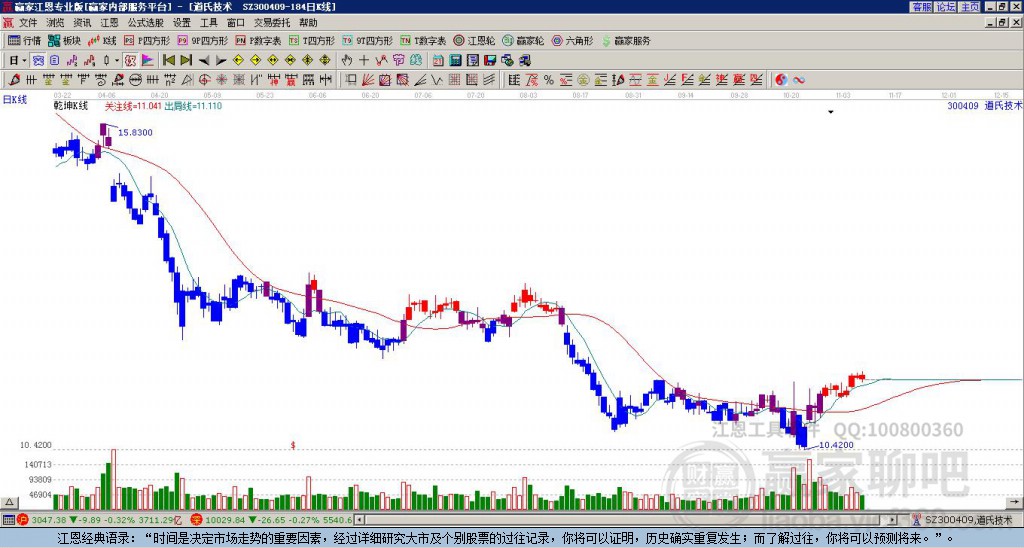Select the percent % retracement tool
1024x548 pixels.
pyautogui.click(x=549, y=80)
